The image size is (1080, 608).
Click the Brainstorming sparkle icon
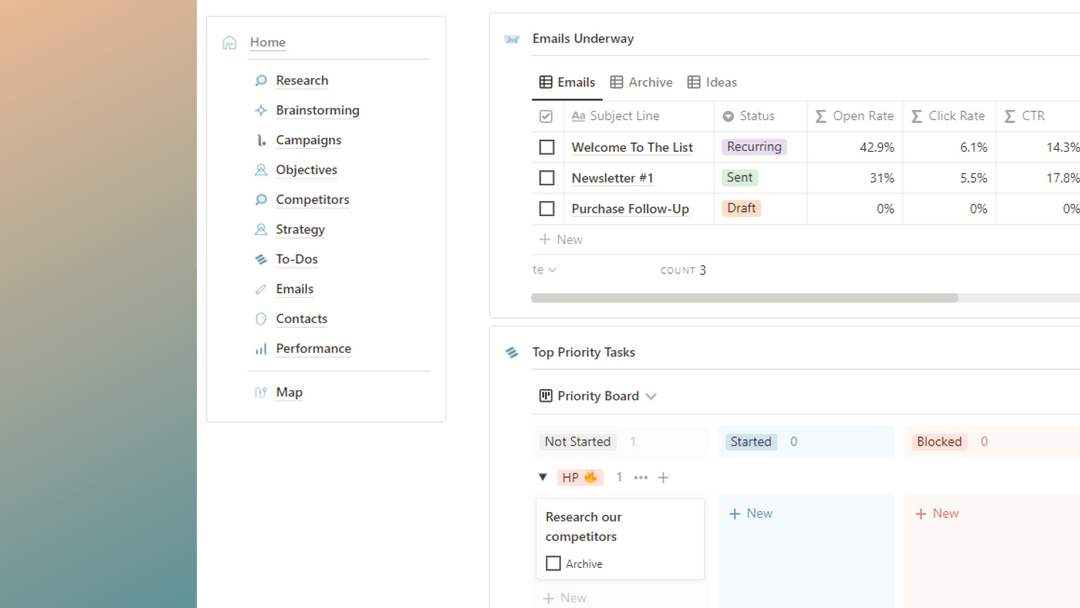259,110
